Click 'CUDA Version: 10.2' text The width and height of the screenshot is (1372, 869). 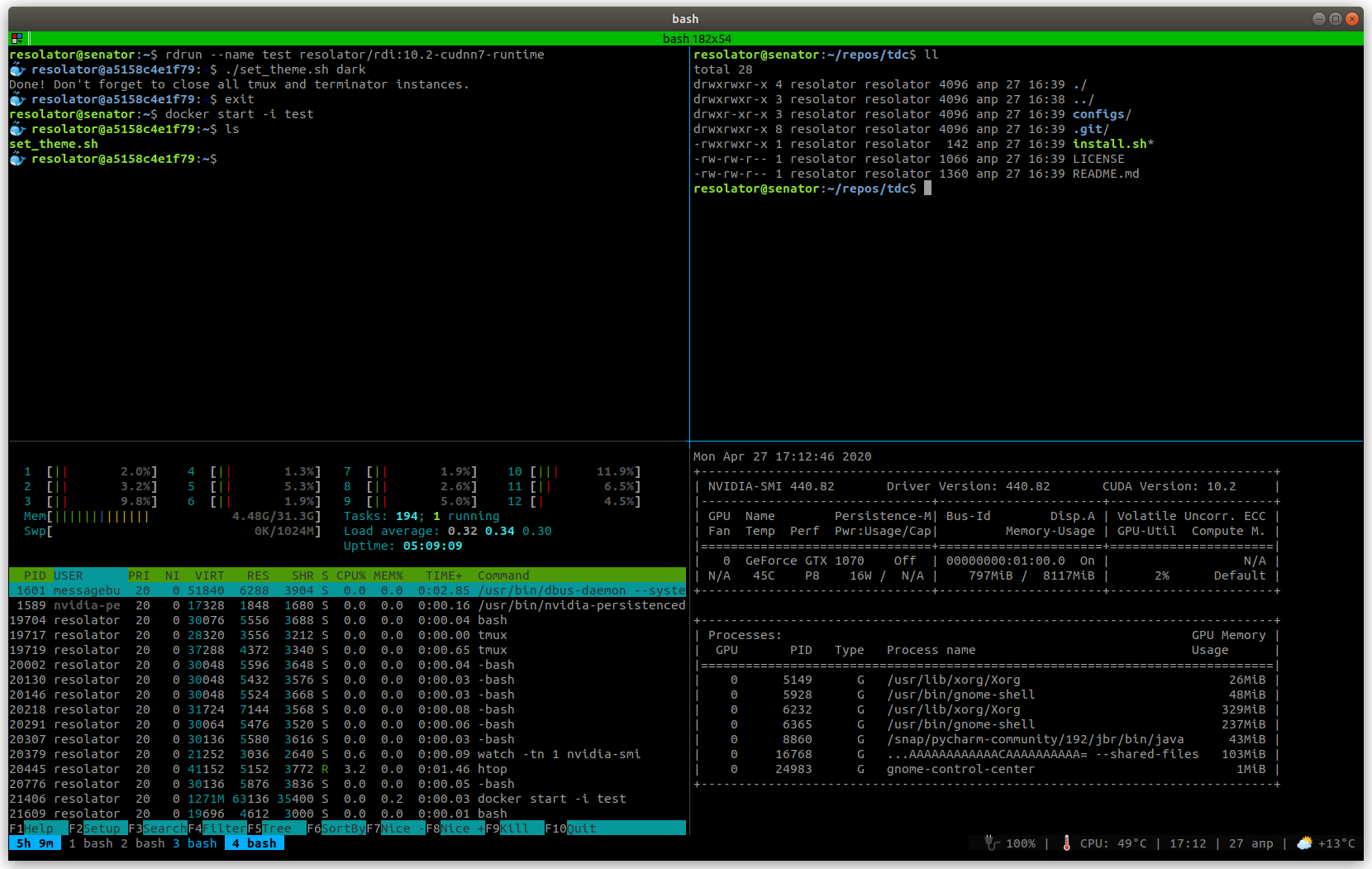coord(1169,486)
